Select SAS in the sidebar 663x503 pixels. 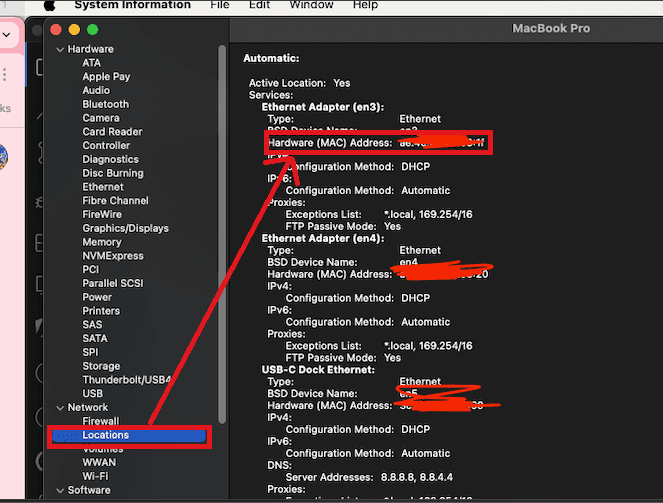point(92,325)
